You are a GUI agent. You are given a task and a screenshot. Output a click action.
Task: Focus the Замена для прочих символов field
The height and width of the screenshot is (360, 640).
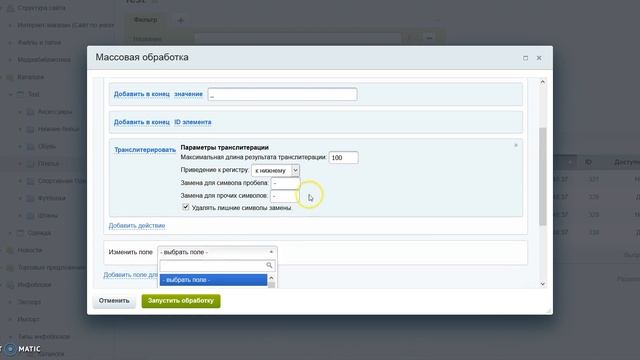[x=284, y=196]
